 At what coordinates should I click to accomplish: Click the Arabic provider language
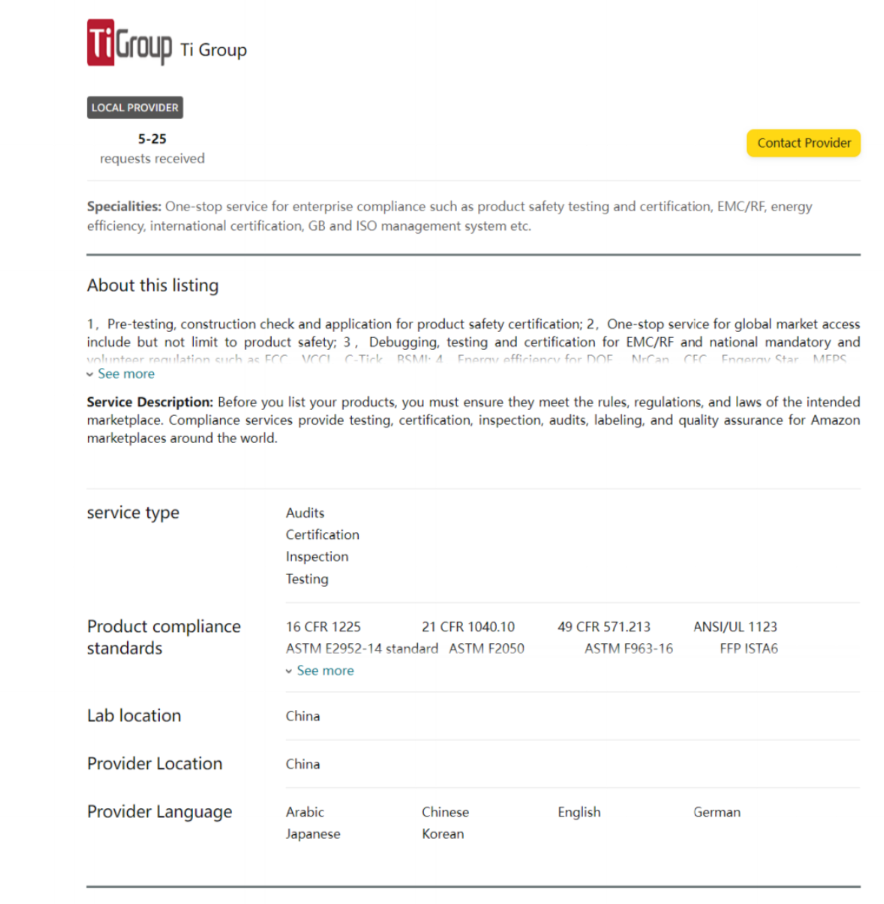tap(305, 812)
